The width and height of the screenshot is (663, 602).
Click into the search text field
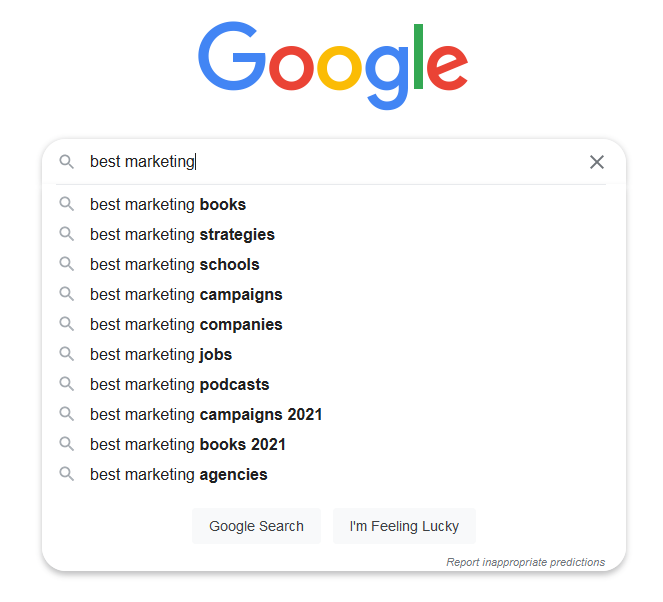(x=334, y=161)
